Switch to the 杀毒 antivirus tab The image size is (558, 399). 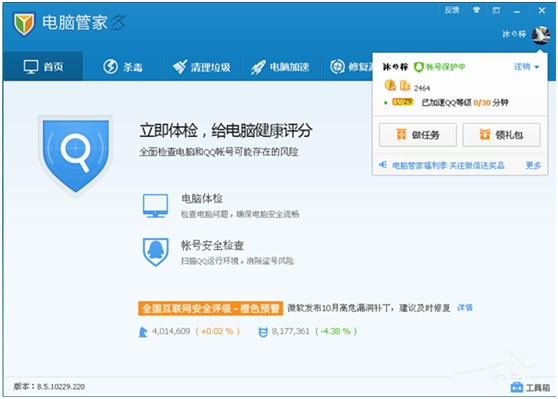click(x=123, y=67)
